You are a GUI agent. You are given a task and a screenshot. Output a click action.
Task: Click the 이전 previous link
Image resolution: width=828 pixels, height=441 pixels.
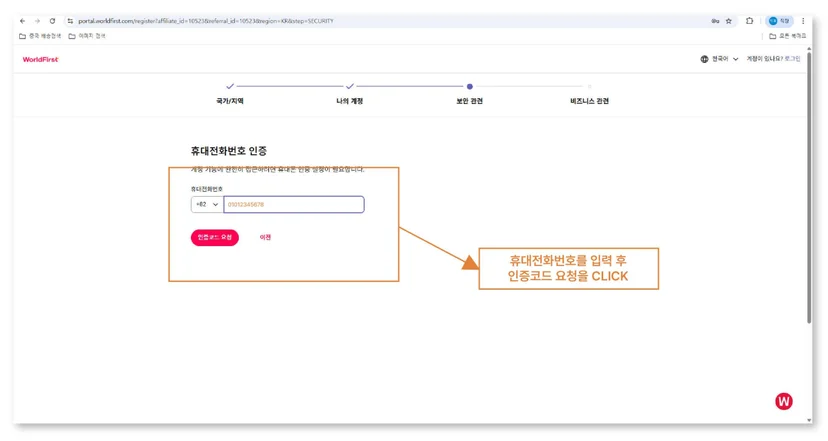pyautogui.click(x=265, y=237)
